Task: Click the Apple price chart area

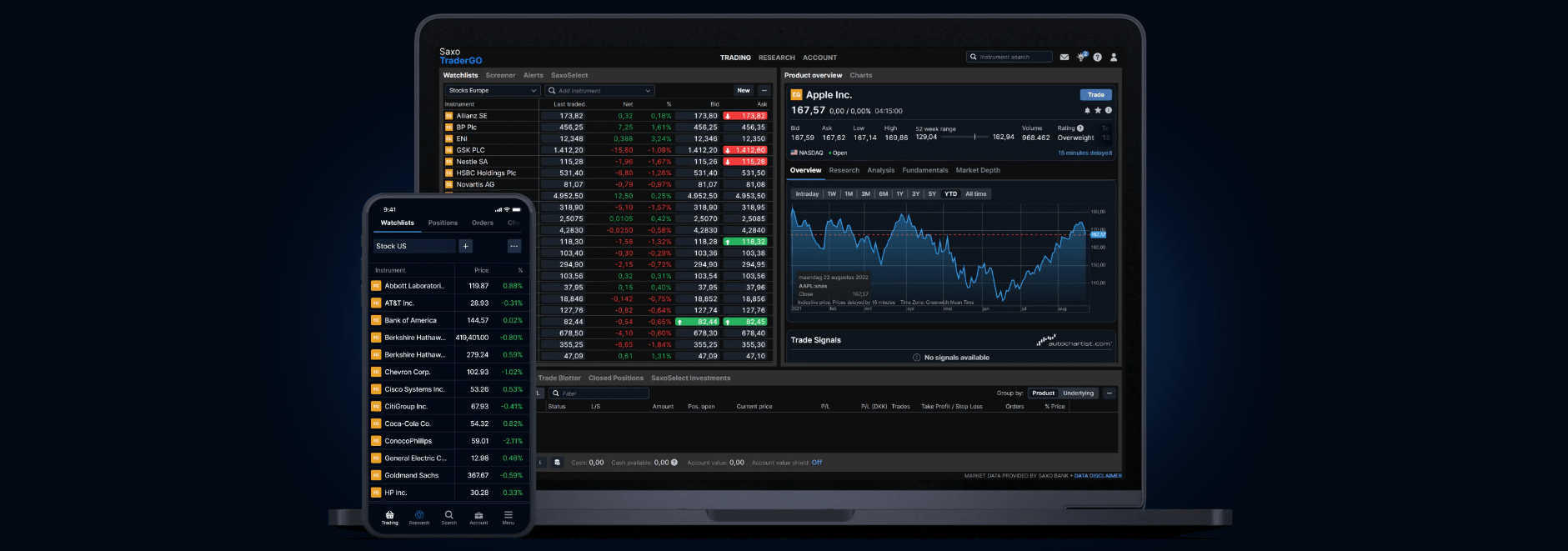Action: click(x=939, y=258)
